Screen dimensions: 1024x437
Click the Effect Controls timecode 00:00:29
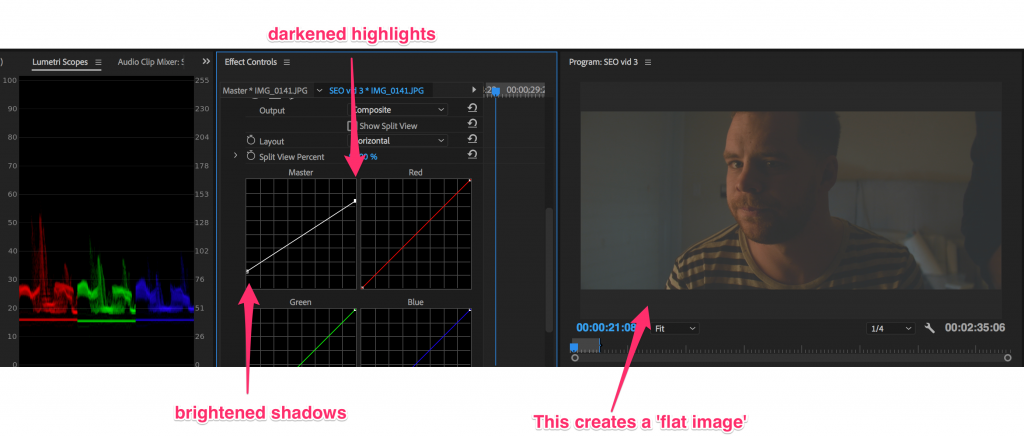click(x=526, y=90)
